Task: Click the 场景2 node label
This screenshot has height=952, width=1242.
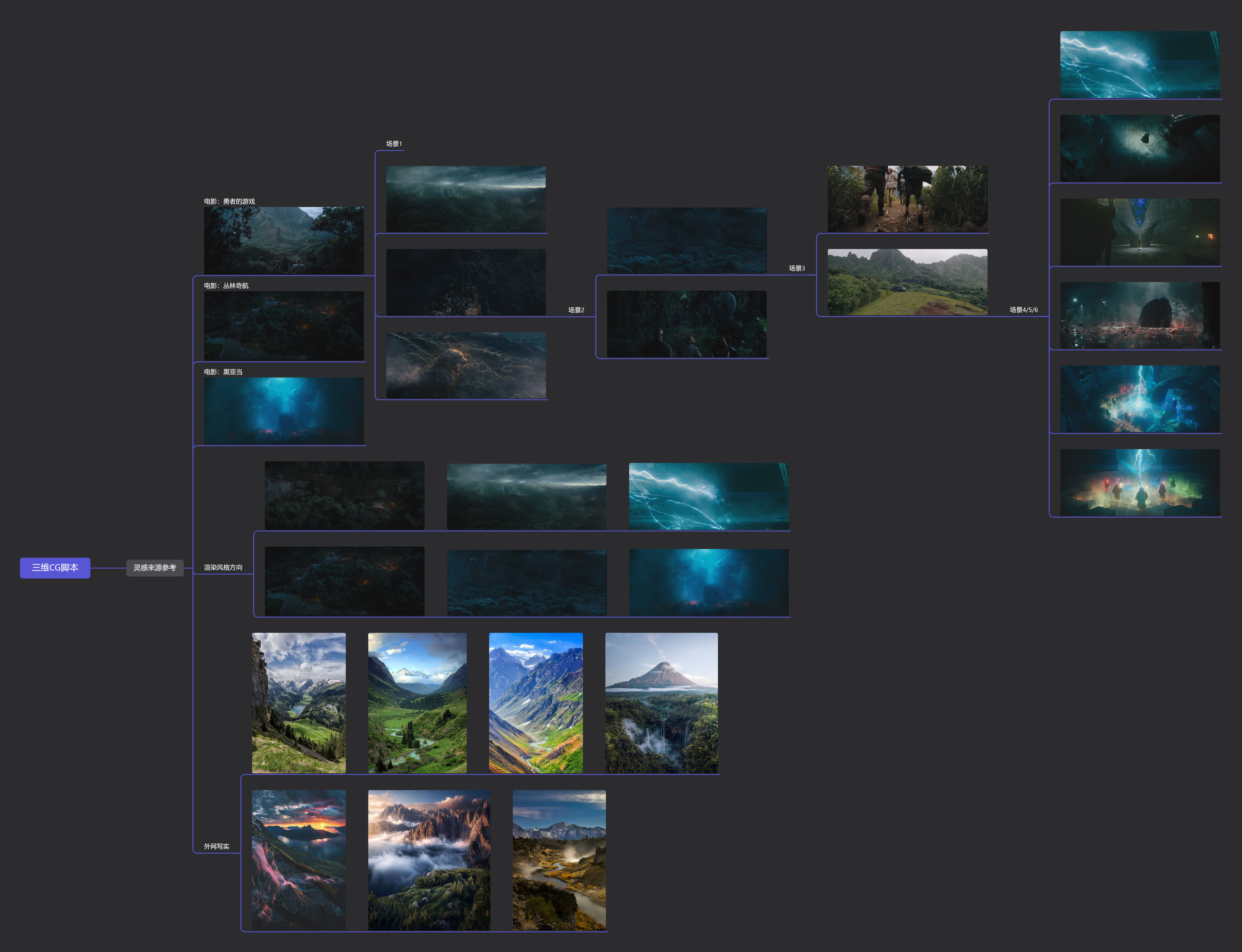Action: pyautogui.click(x=576, y=310)
